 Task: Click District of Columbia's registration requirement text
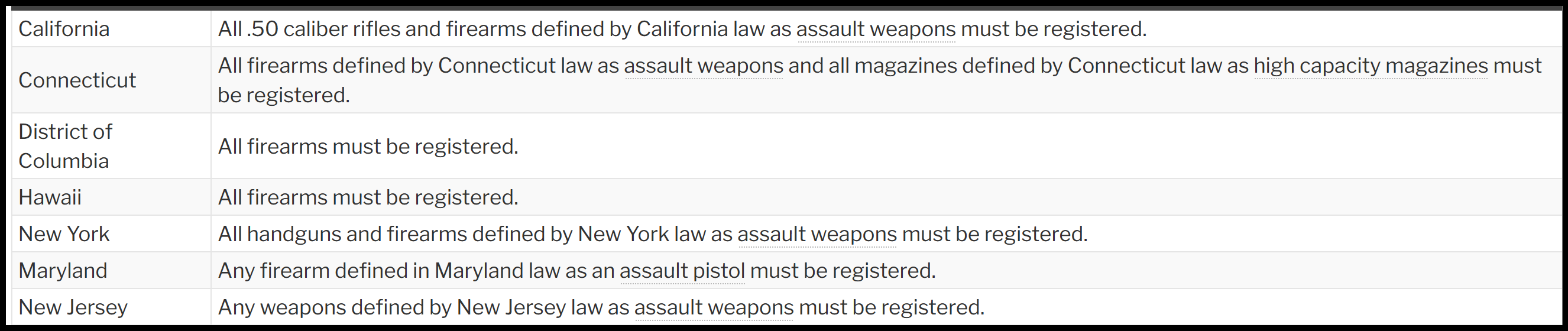coord(368,147)
